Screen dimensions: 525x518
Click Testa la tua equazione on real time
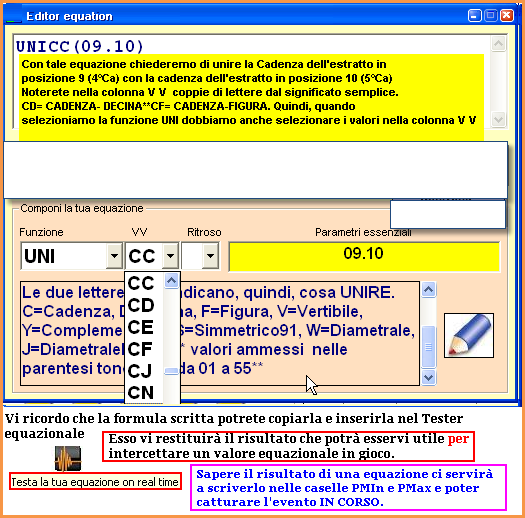point(95,482)
